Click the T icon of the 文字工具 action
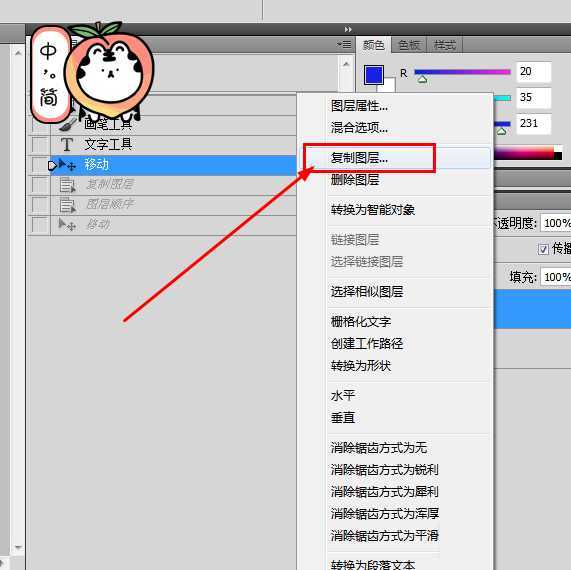 (67, 145)
